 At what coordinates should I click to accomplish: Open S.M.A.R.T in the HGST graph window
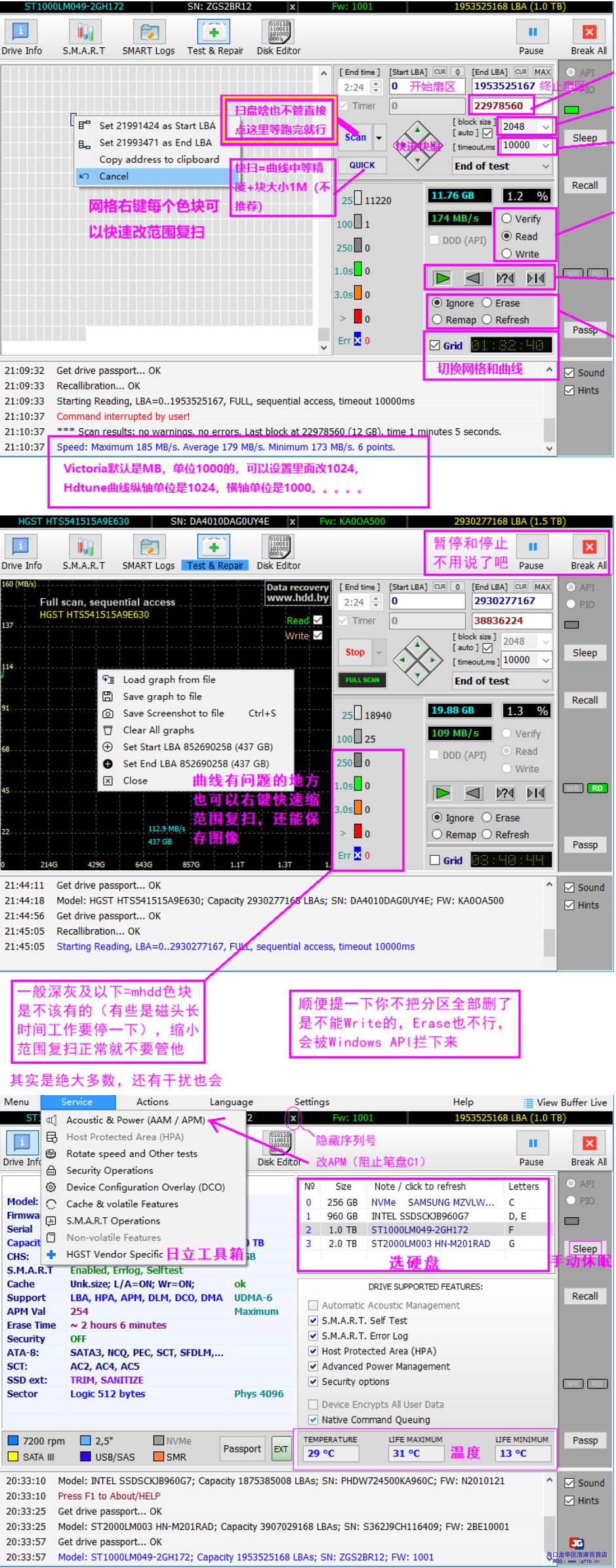tap(84, 552)
